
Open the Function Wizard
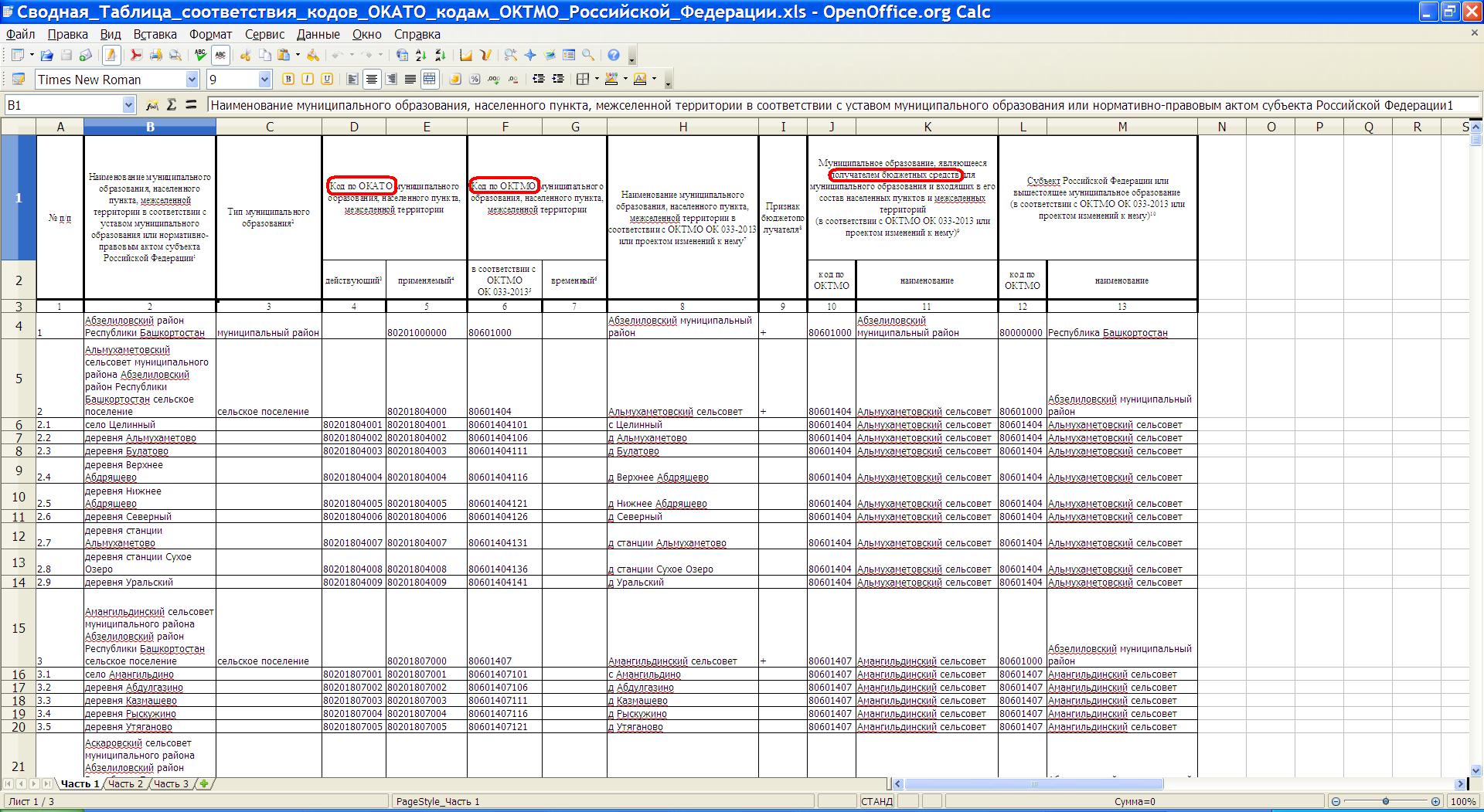coord(152,104)
